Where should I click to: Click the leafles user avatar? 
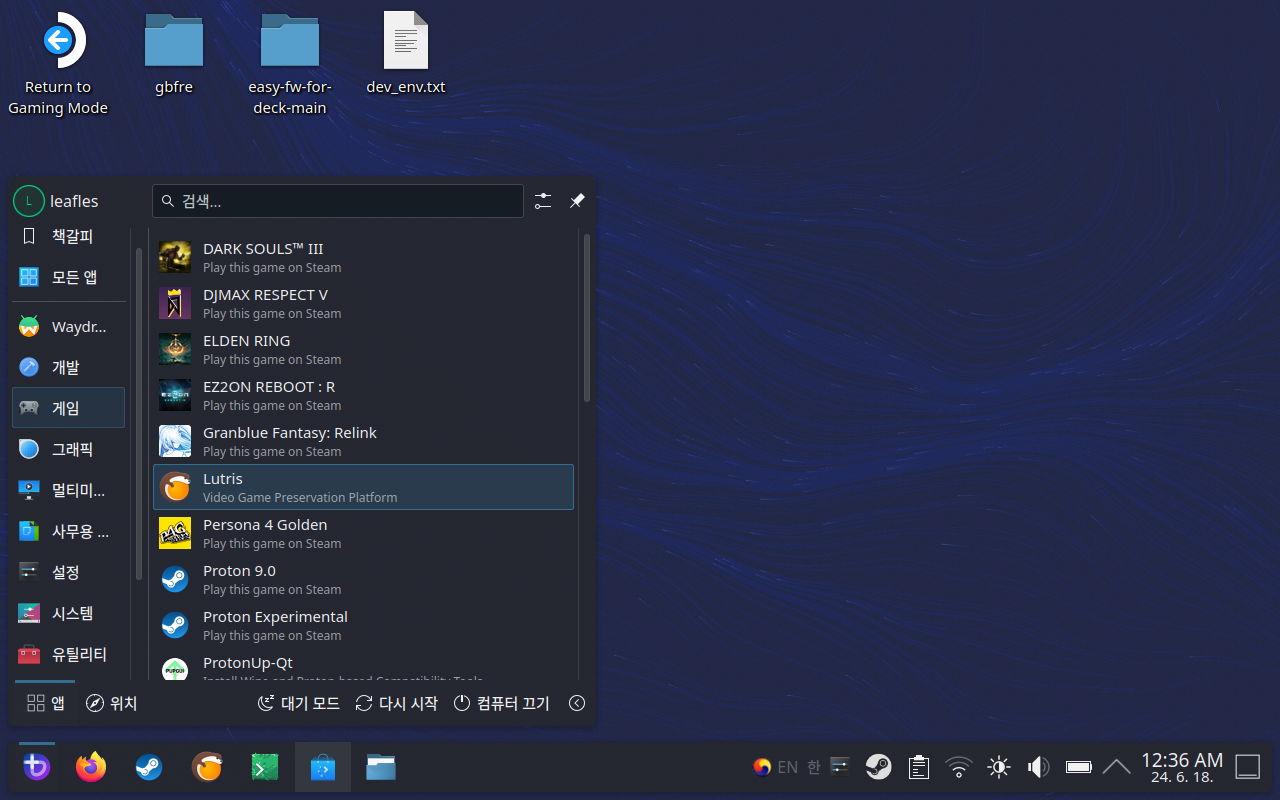coord(29,201)
